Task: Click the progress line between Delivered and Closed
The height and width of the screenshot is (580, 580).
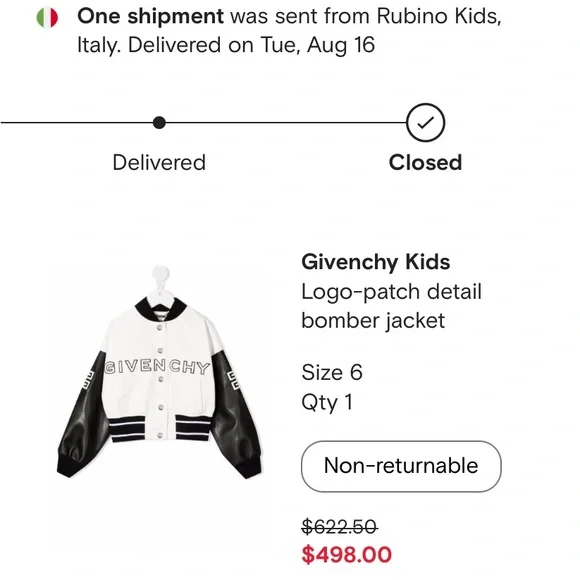Action: point(286,122)
